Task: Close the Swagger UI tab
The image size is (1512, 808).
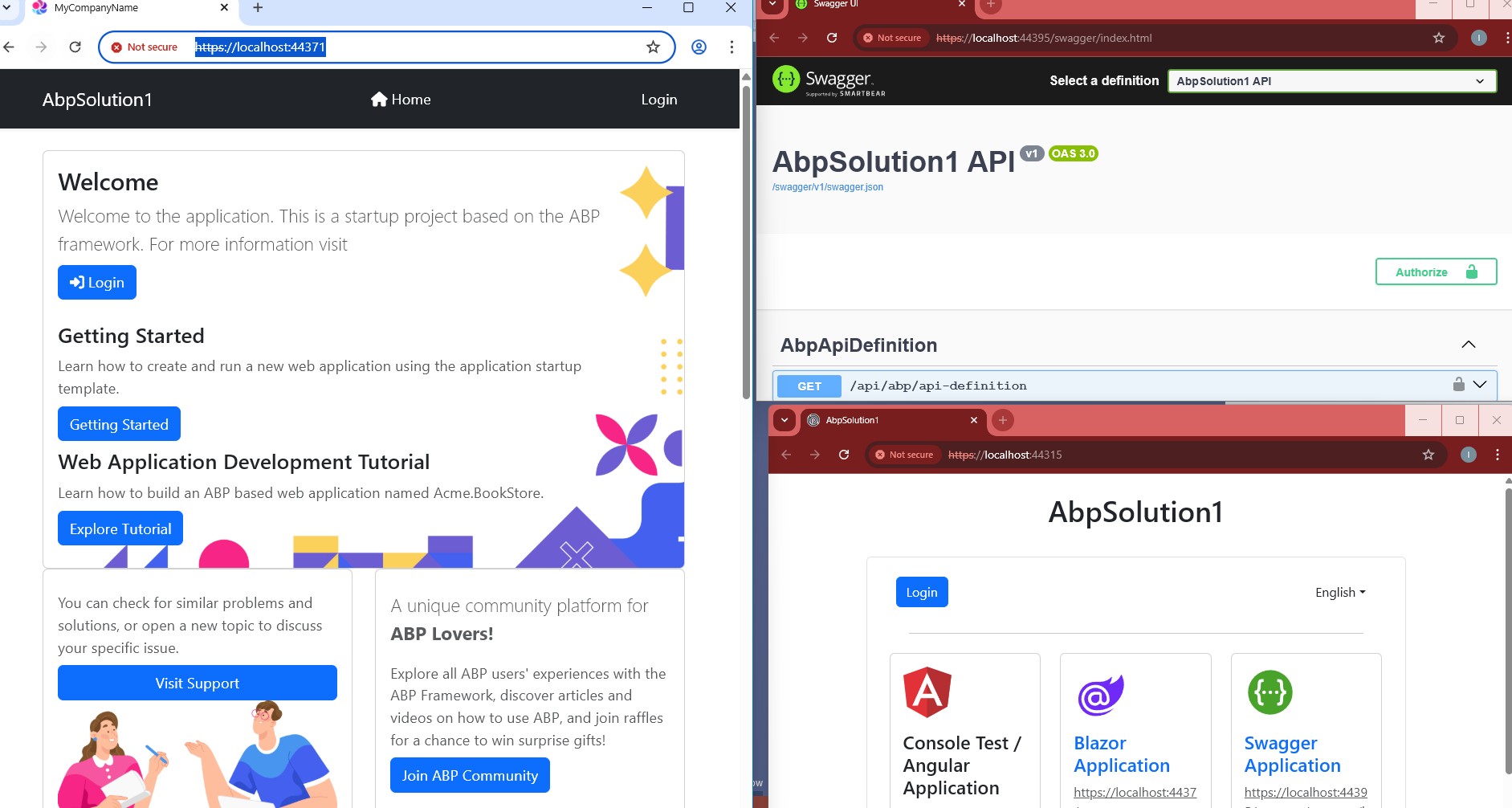Action: (x=962, y=4)
